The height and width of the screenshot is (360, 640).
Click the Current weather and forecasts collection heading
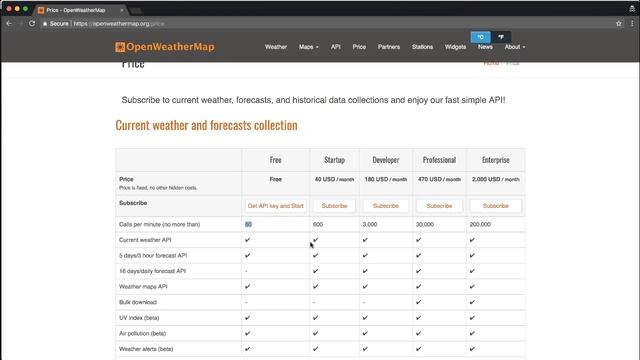pyautogui.click(x=206, y=125)
